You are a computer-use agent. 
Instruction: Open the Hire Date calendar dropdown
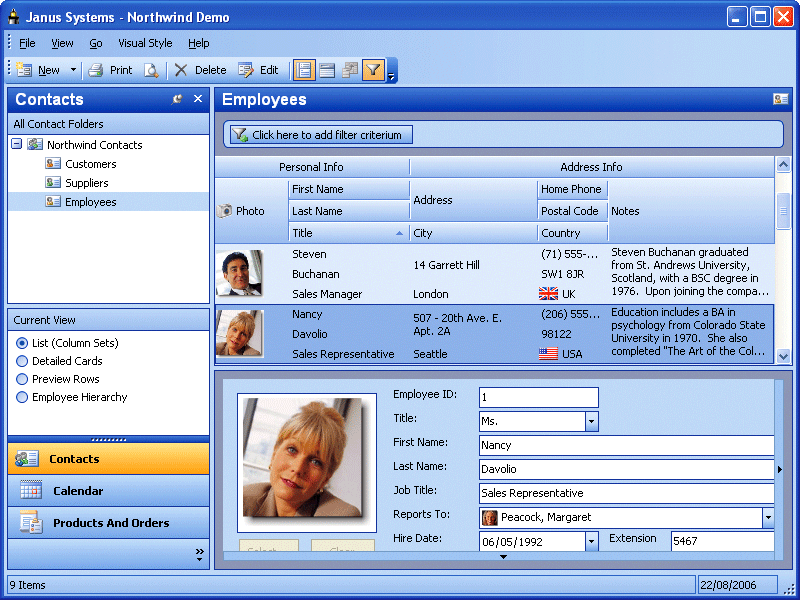pyautogui.click(x=592, y=541)
